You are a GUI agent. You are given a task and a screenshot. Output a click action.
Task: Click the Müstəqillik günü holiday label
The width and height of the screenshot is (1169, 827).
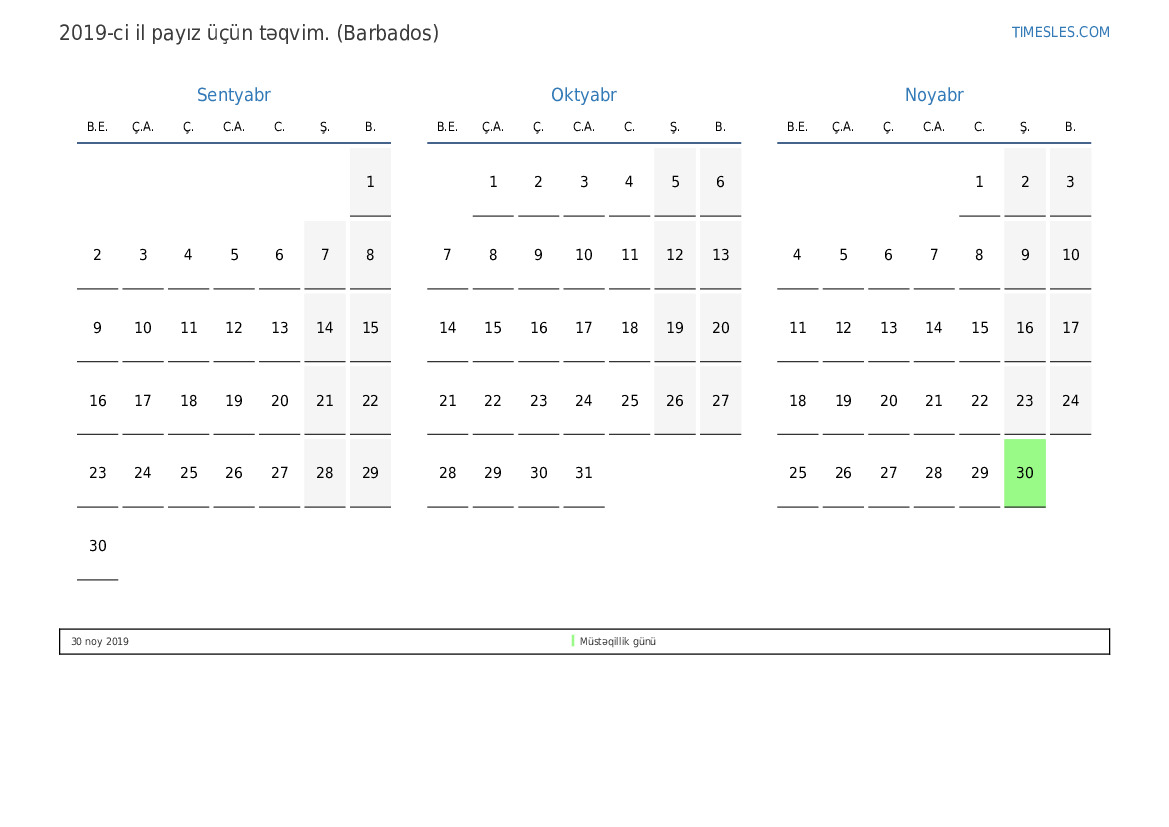click(617, 642)
